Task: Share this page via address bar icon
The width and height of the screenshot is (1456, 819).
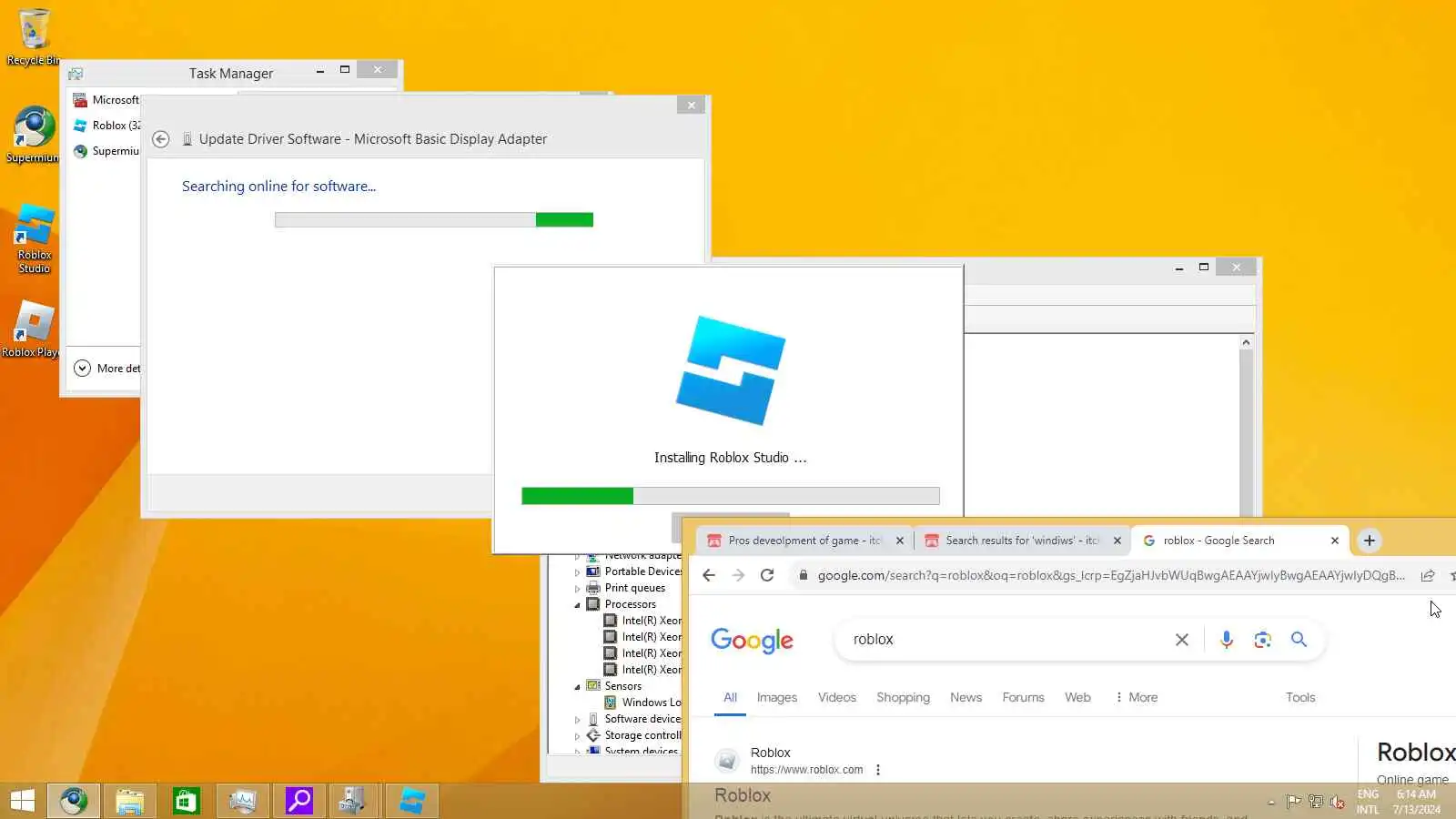Action: [x=1428, y=575]
